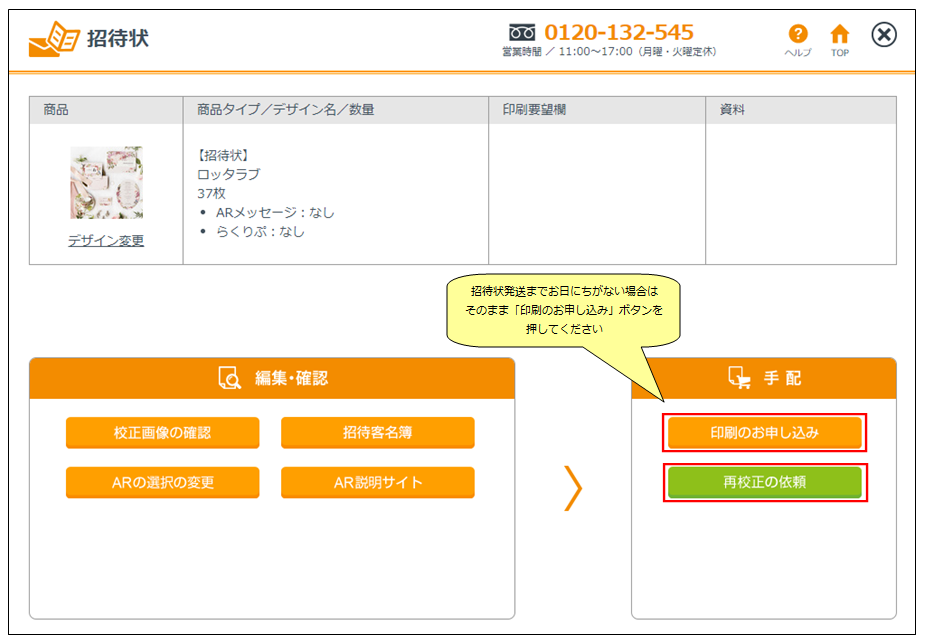Click the デザイン変更 link
Viewport: 927px width, 644px height.
(106, 240)
